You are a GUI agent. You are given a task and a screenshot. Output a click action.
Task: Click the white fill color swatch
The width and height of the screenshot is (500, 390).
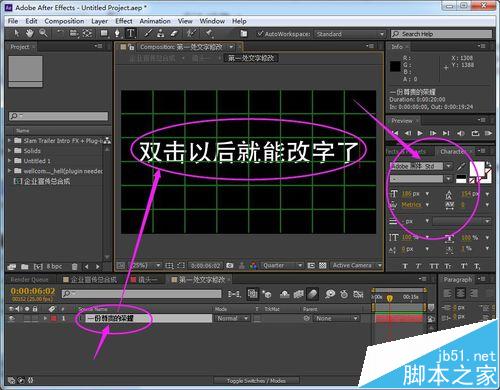[x=477, y=169]
